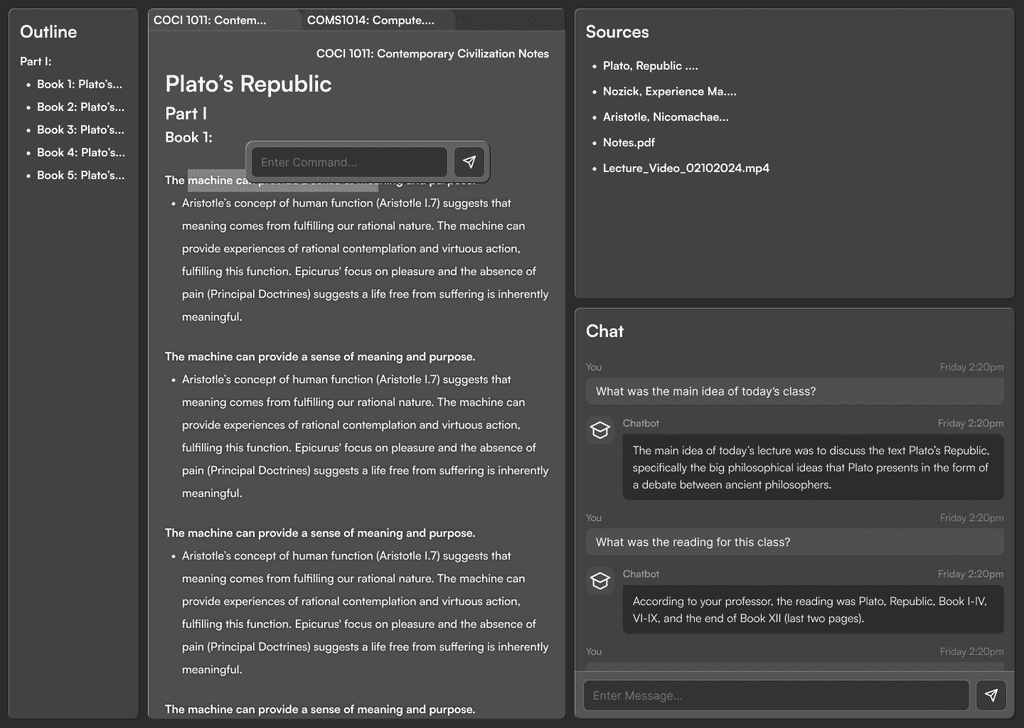Go to Book 3 outline entry
The image size is (1024, 728).
point(80,130)
